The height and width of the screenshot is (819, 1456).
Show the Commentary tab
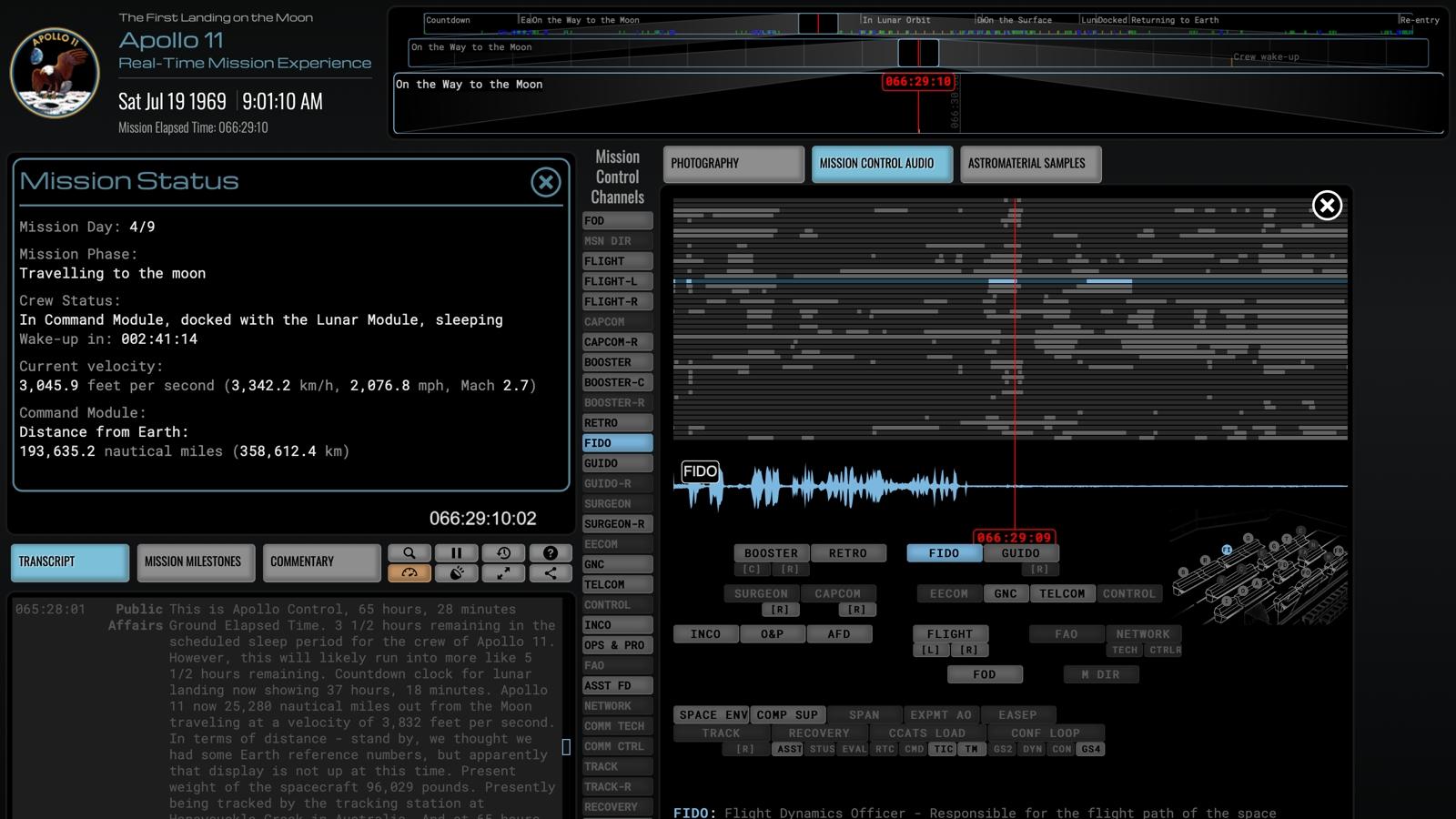[x=321, y=561]
